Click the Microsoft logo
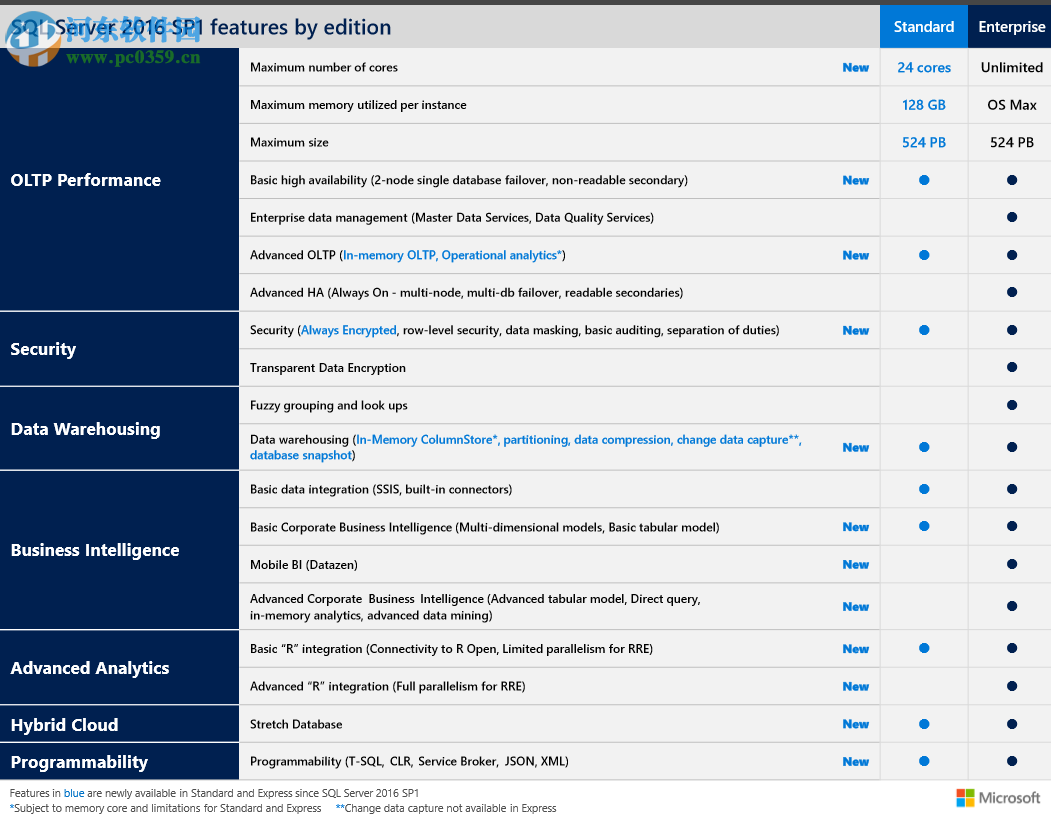 pyautogui.click(x=998, y=797)
